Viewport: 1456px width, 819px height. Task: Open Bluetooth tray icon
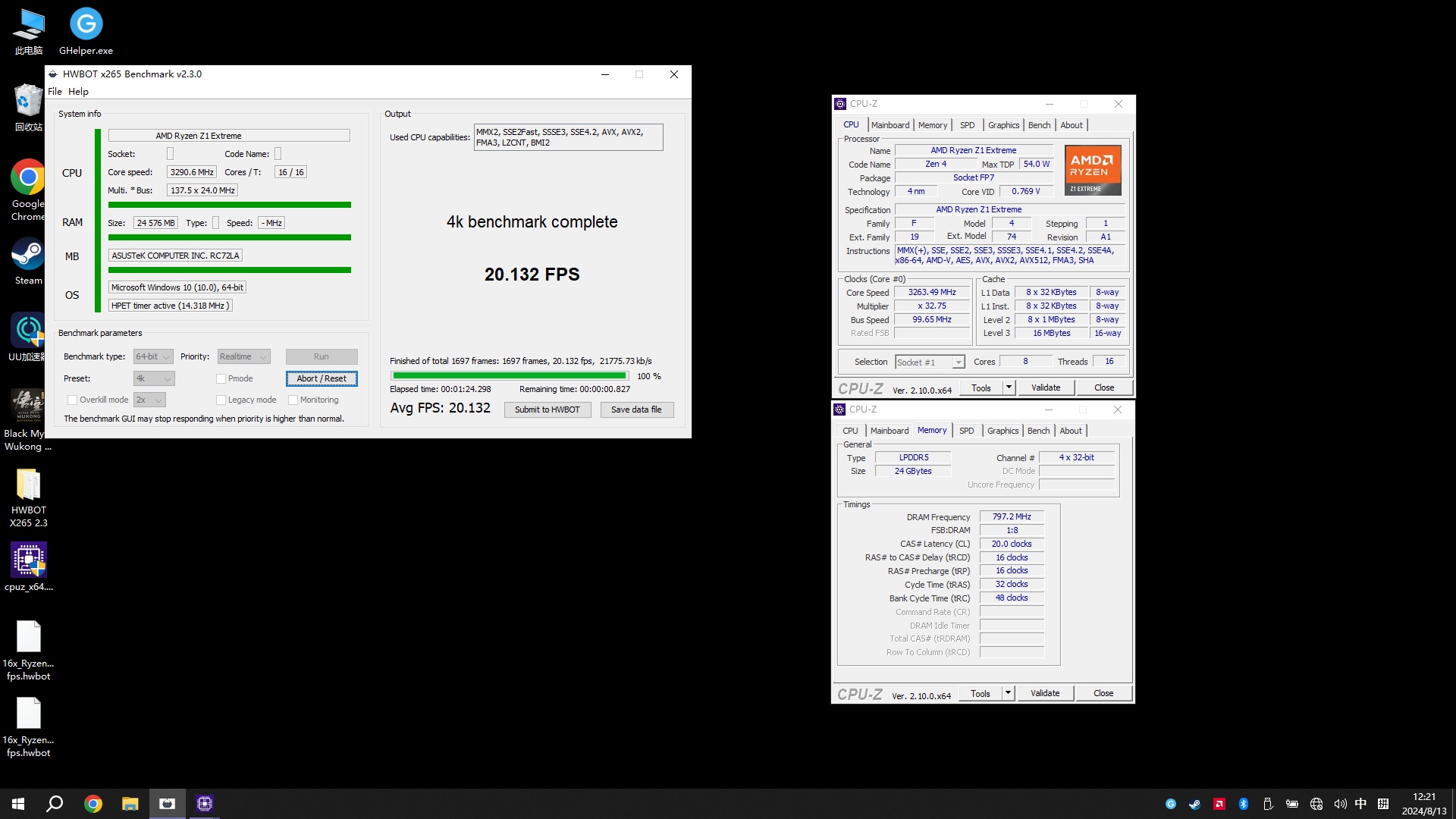tap(1244, 804)
